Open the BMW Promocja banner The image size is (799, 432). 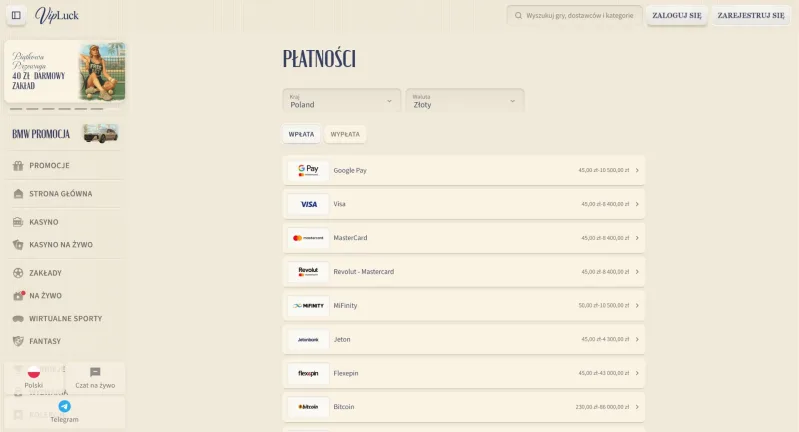[x=65, y=134]
